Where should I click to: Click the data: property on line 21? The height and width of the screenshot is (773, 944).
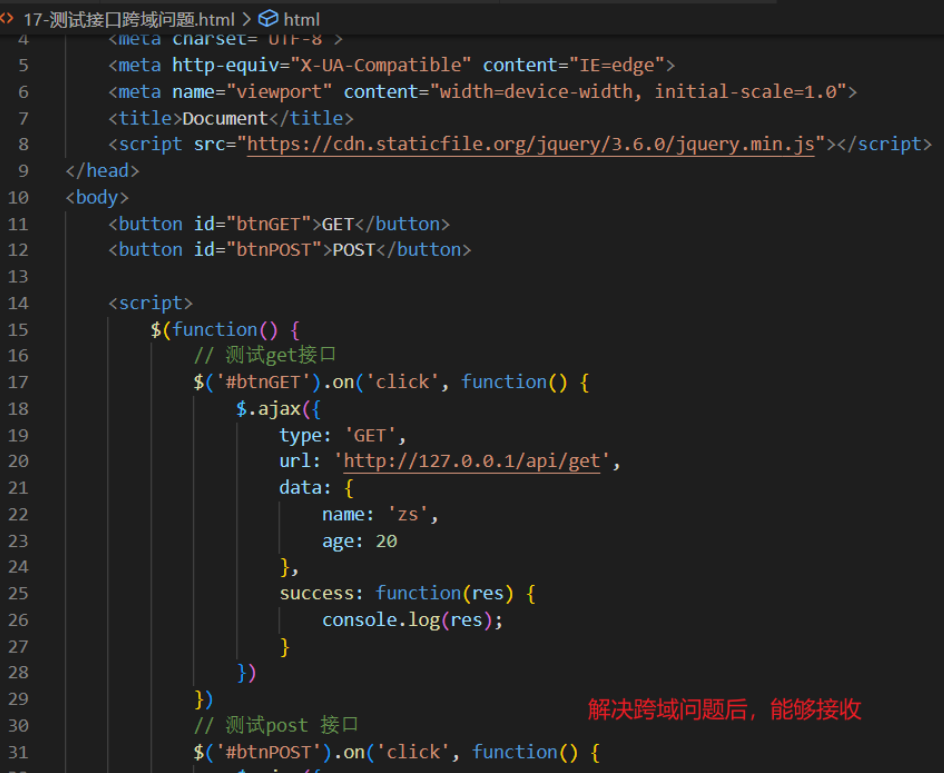pos(305,488)
